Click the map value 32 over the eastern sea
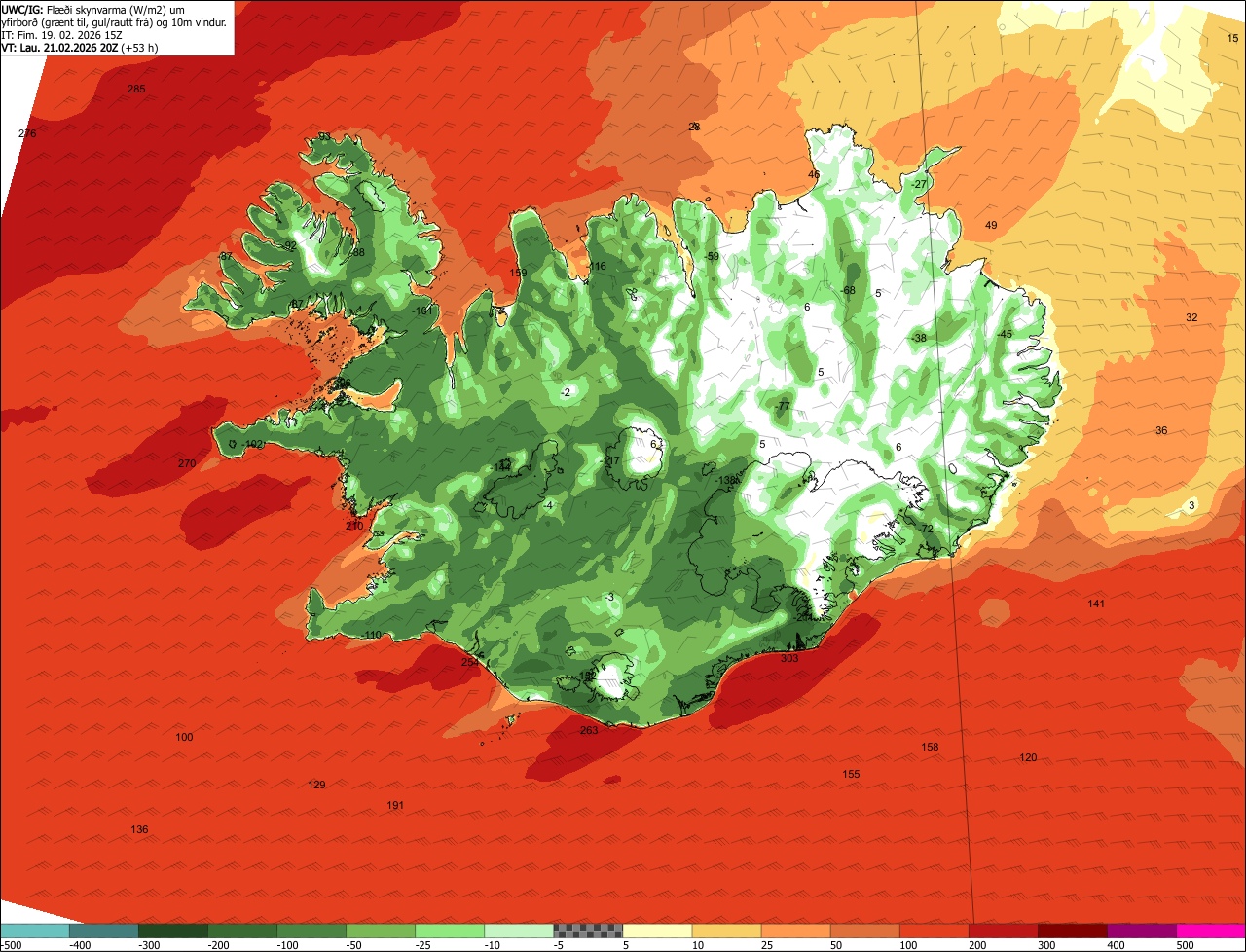The height and width of the screenshot is (952, 1246). (1191, 318)
